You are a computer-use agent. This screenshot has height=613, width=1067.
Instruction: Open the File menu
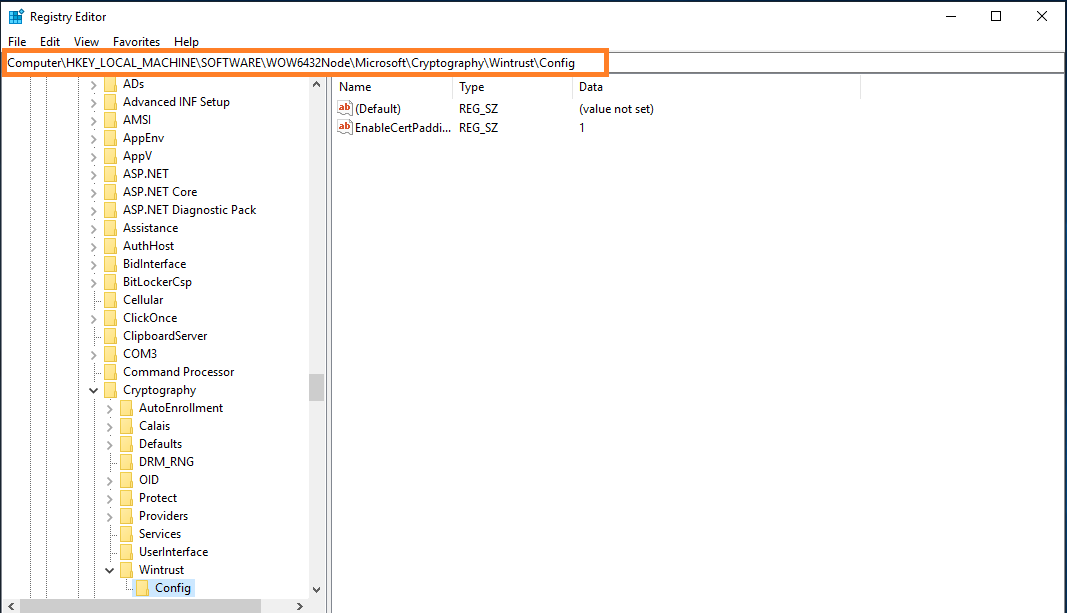pyautogui.click(x=17, y=42)
